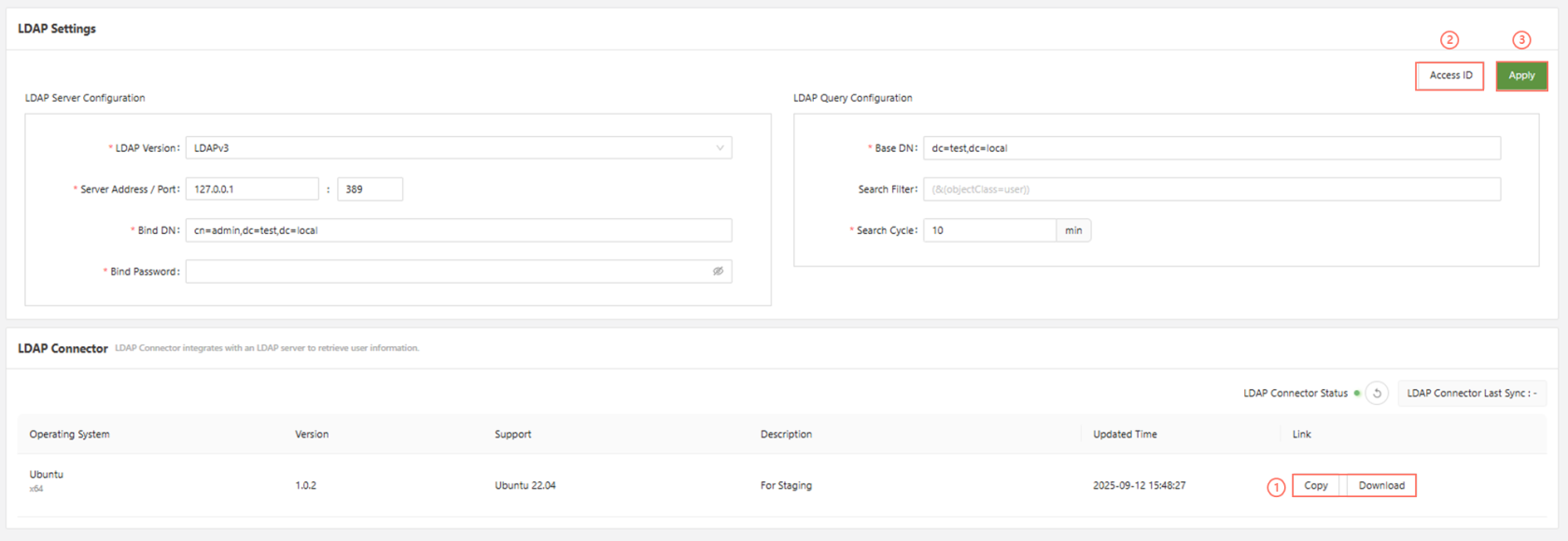Click the Updated Time column header

(x=1125, y=435)
